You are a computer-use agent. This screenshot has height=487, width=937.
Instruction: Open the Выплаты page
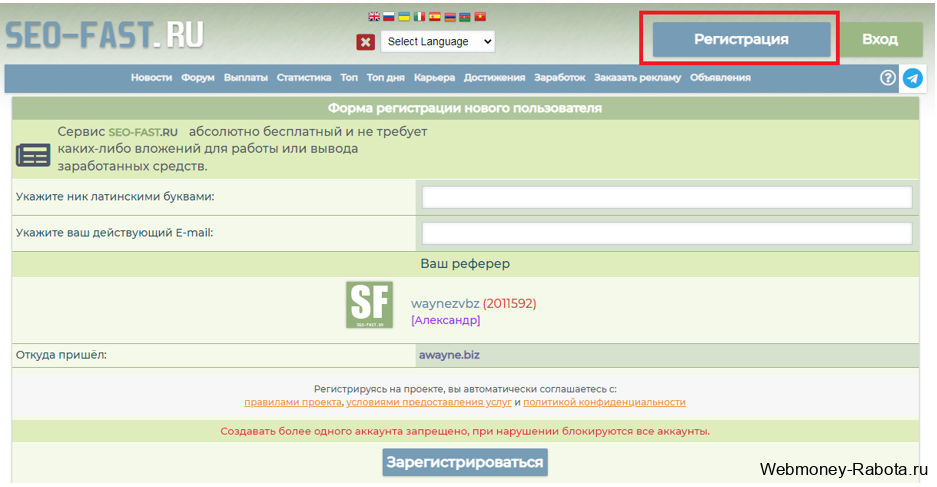(246, 78)
